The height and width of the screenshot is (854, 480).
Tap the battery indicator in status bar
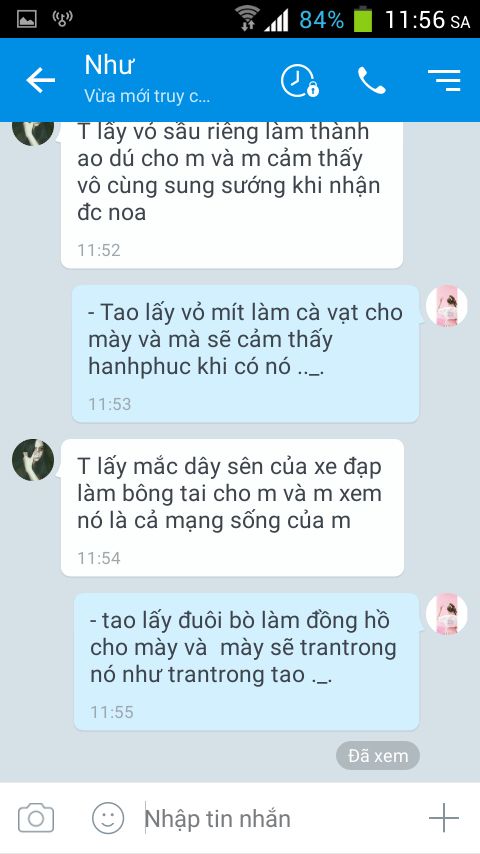click(362, 19)
